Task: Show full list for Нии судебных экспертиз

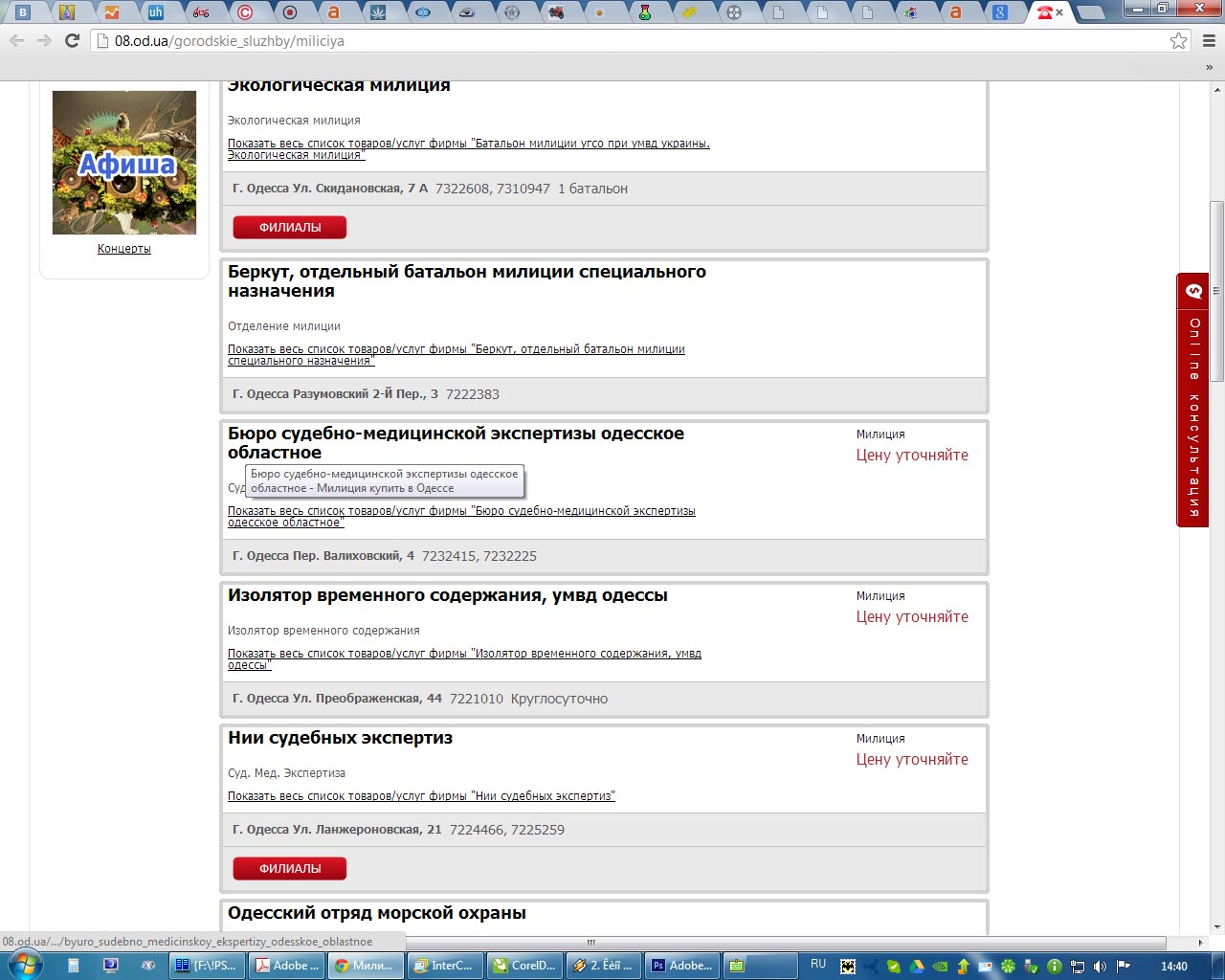Action: (421, 796)
